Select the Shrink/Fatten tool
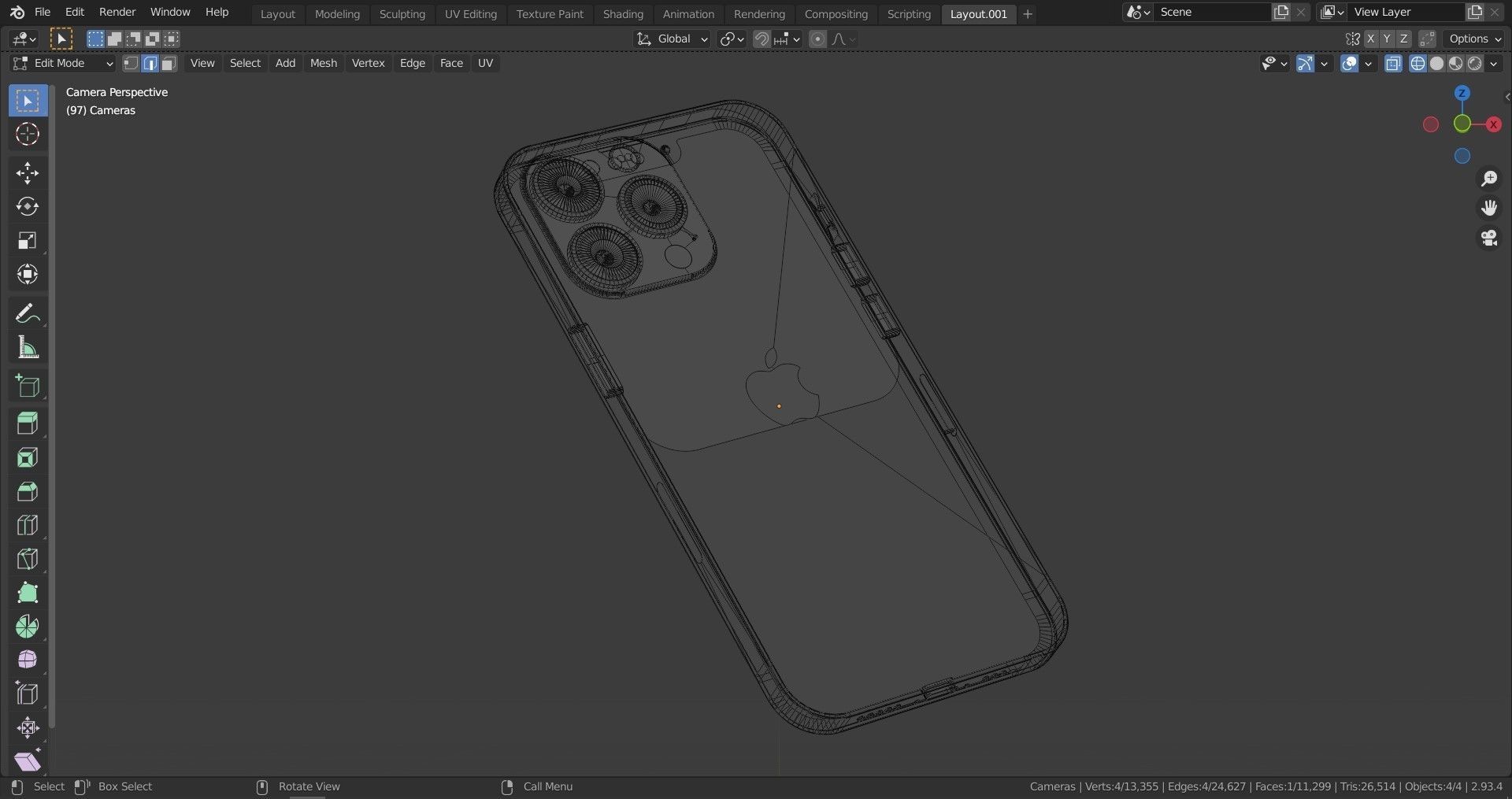 [28, 727]
